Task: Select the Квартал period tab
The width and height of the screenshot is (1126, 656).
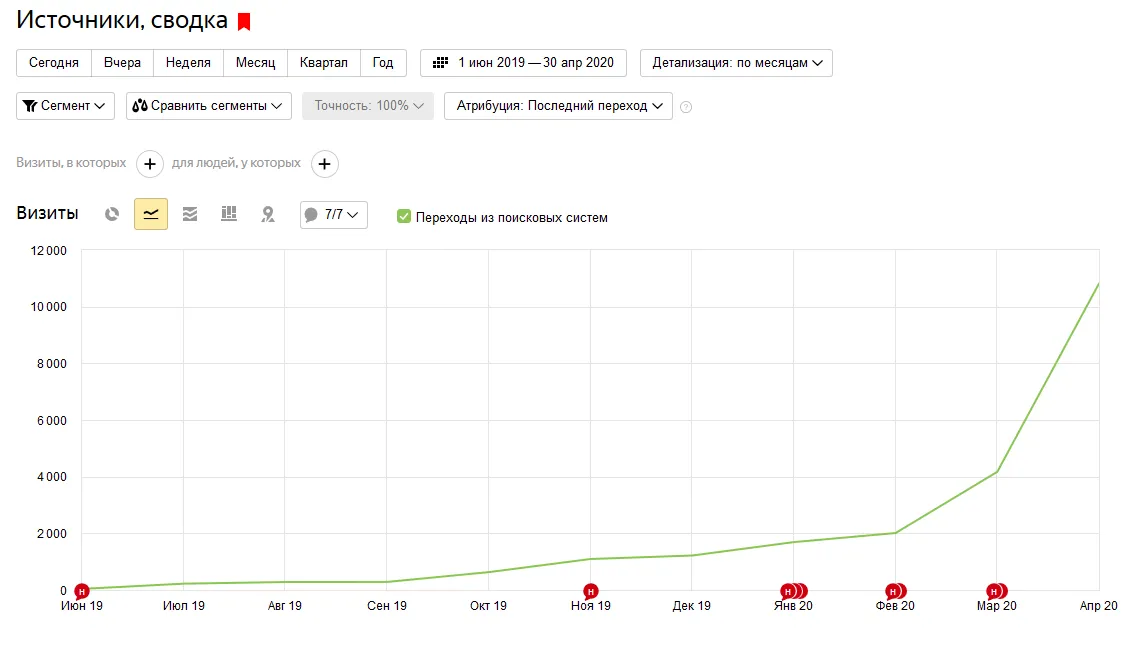Action: click(x=324, y=62)
